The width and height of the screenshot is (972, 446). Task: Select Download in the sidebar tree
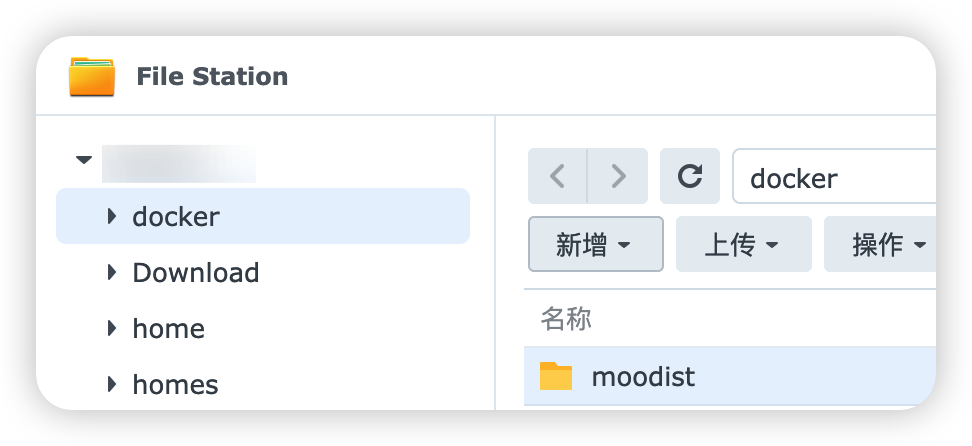[196, 272]
